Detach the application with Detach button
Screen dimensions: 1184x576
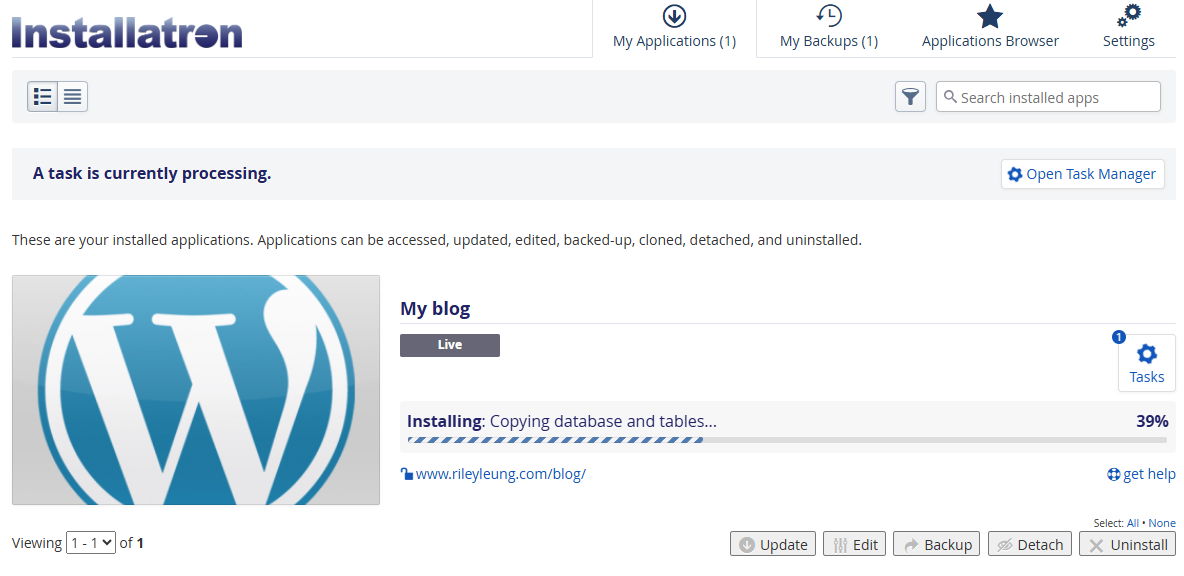[1030, 544]
